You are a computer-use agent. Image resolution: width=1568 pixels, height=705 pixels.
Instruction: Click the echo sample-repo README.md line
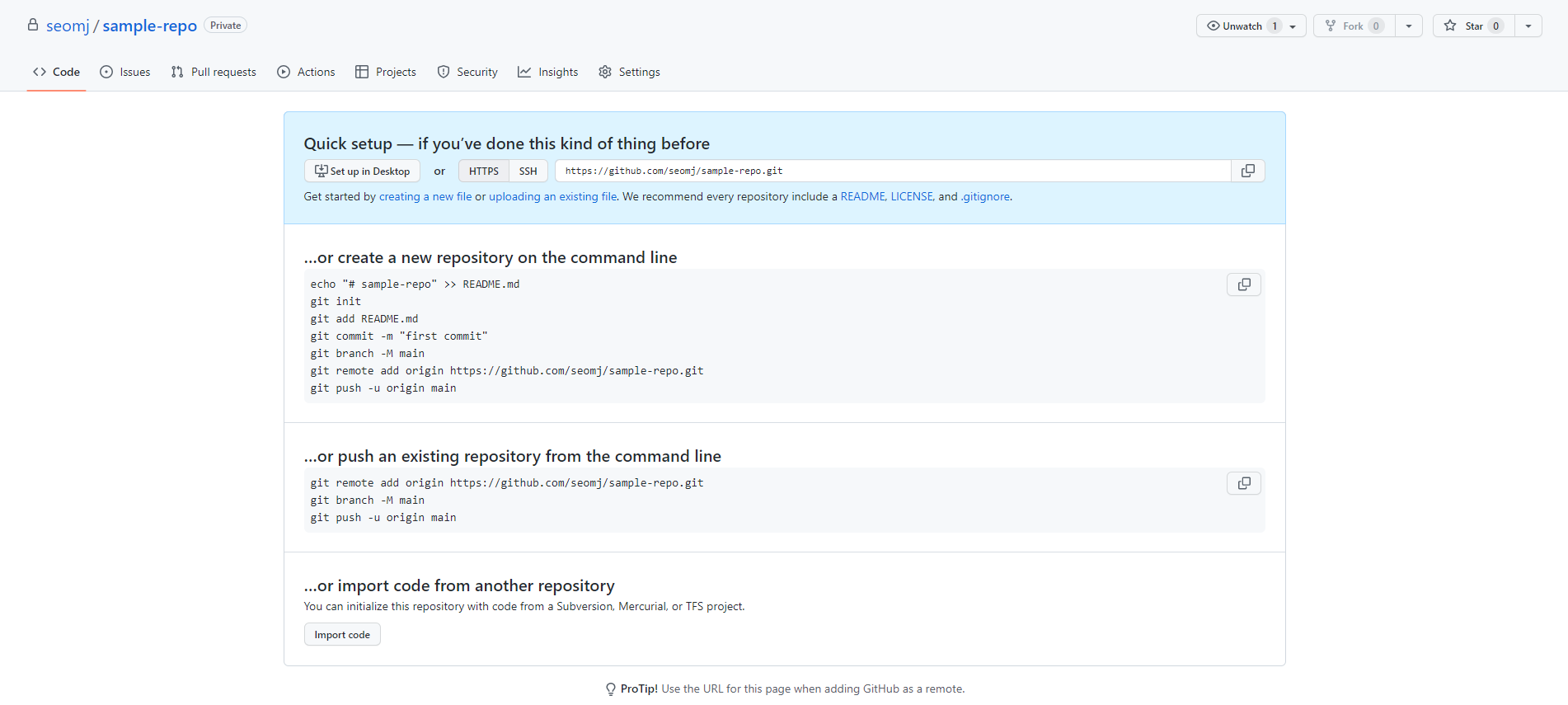(415, 284)
